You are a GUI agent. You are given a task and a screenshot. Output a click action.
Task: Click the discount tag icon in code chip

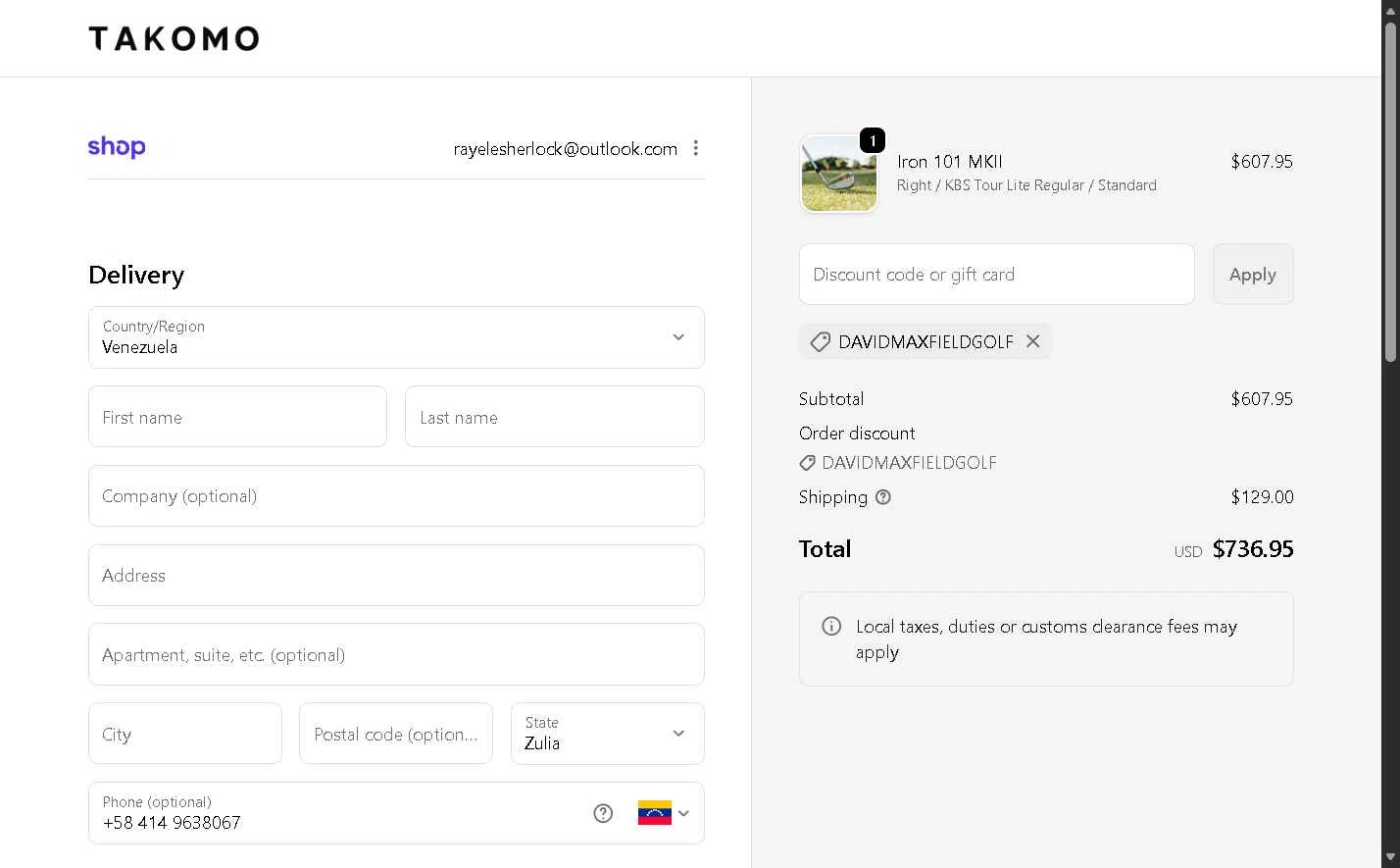[820, 342]
